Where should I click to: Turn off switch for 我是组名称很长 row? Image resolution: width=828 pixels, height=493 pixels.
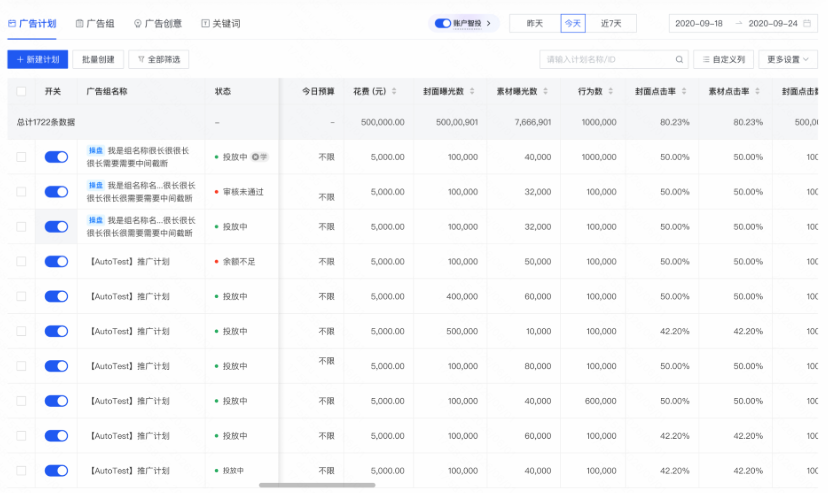click(57, 157)
